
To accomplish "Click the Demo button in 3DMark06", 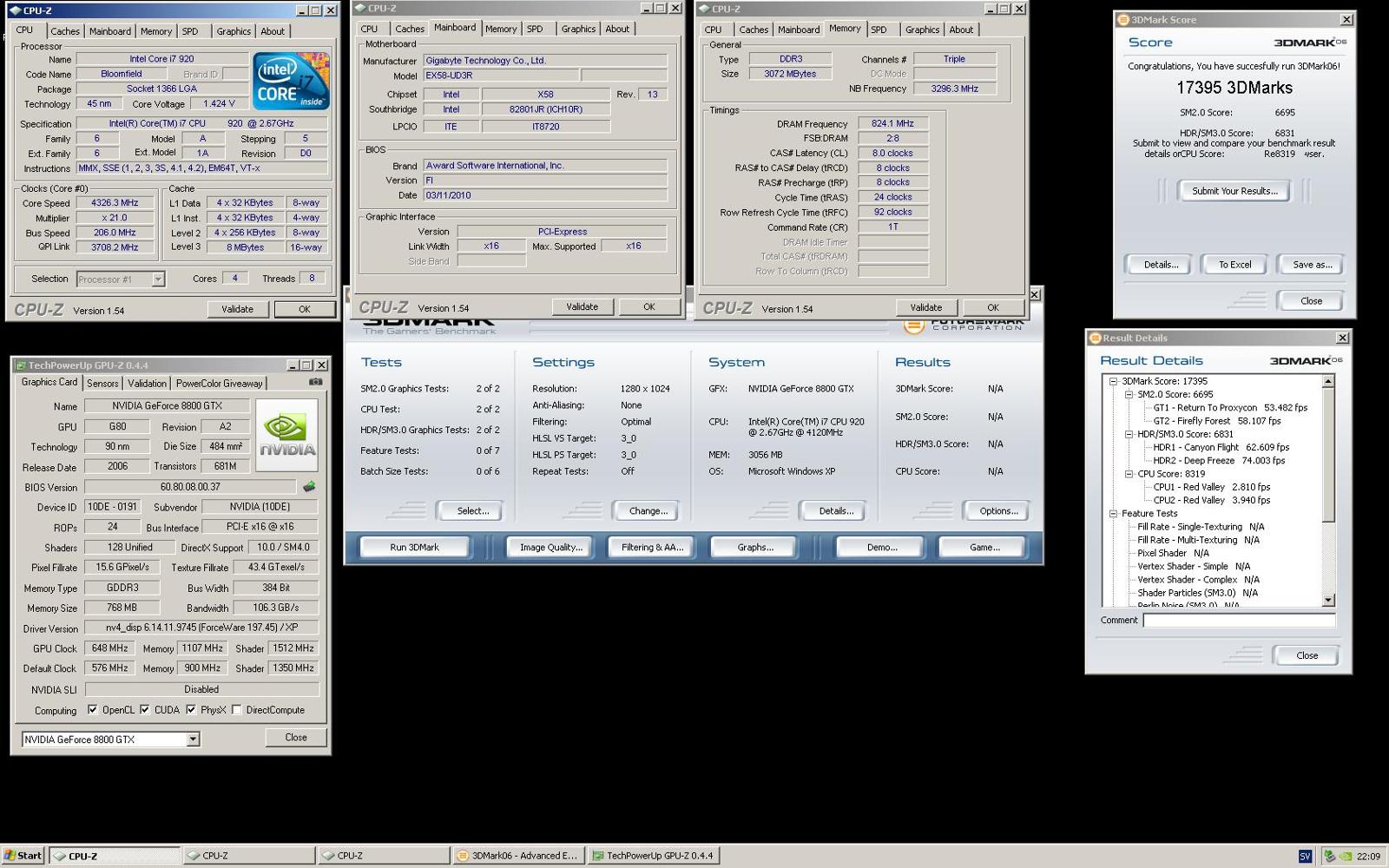I will coord(881,547).
